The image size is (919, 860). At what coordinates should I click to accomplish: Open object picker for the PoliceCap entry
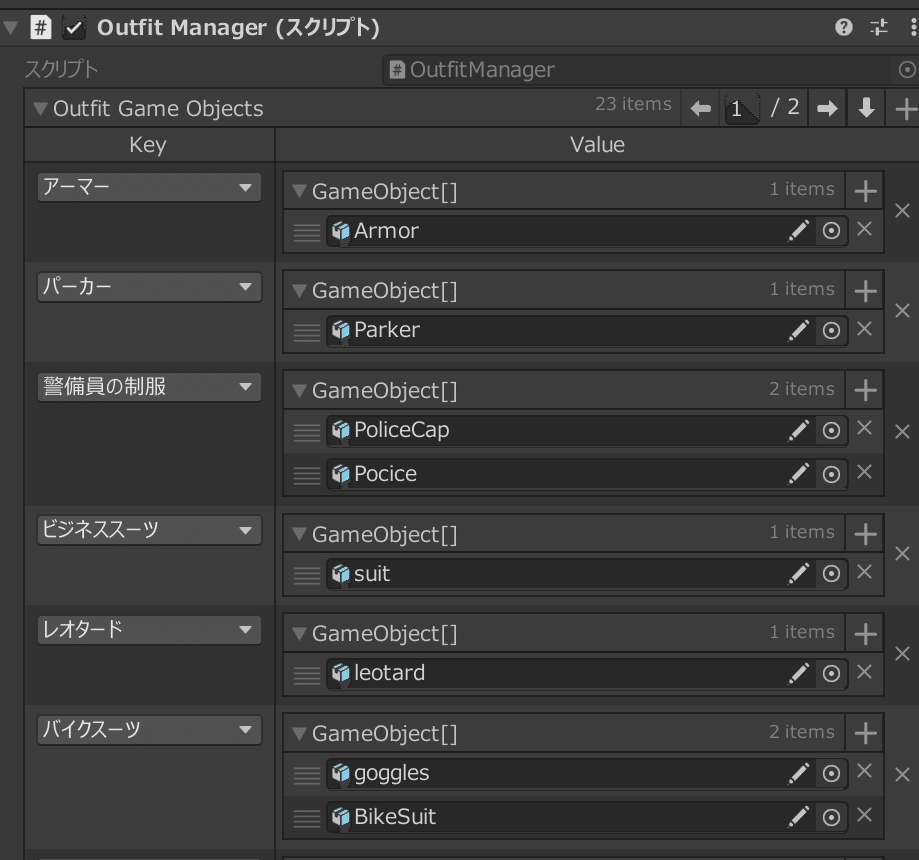click(831, 431)
